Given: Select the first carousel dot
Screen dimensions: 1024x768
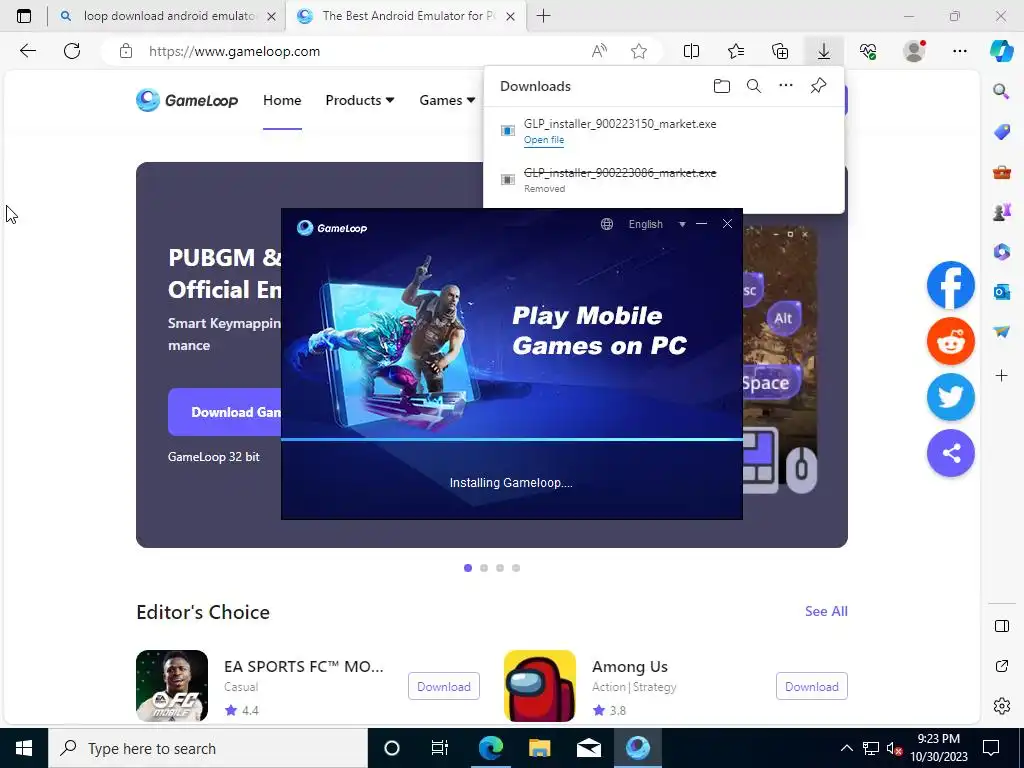Looking at the screenshot, I should (x=468, y=568).
